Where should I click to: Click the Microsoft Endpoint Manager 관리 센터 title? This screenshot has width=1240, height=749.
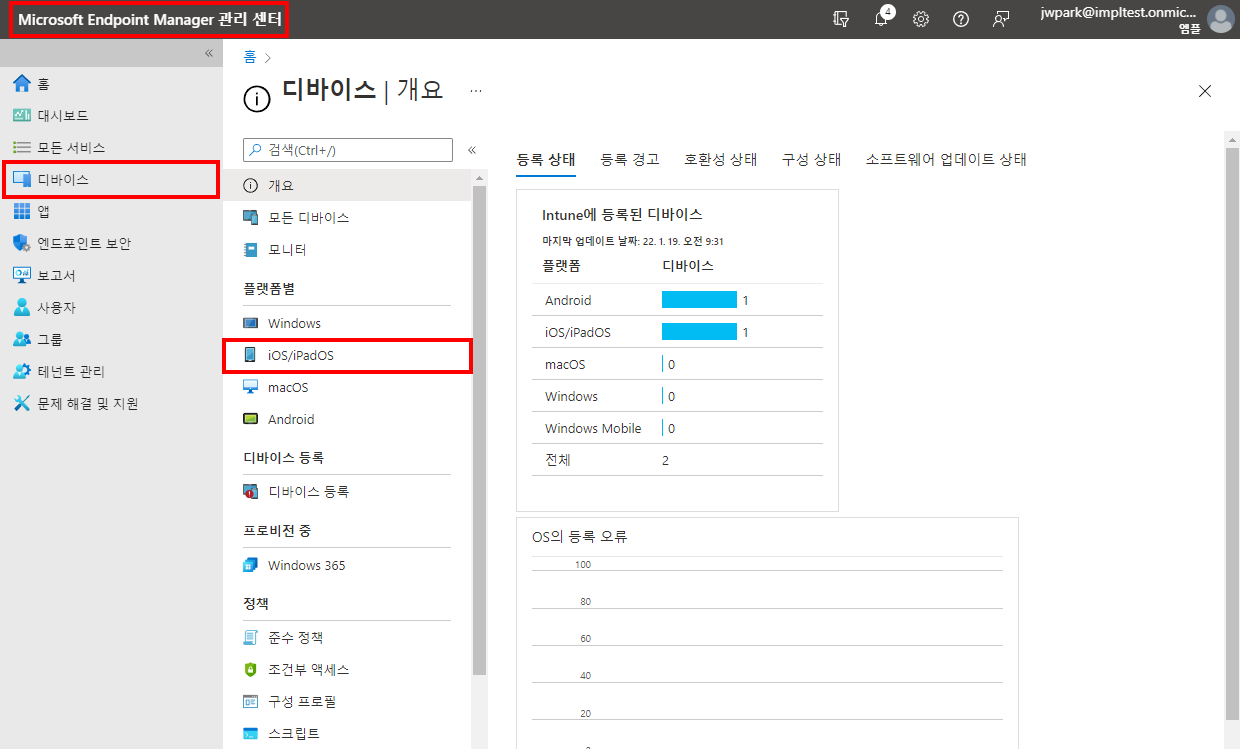(150, 20)
